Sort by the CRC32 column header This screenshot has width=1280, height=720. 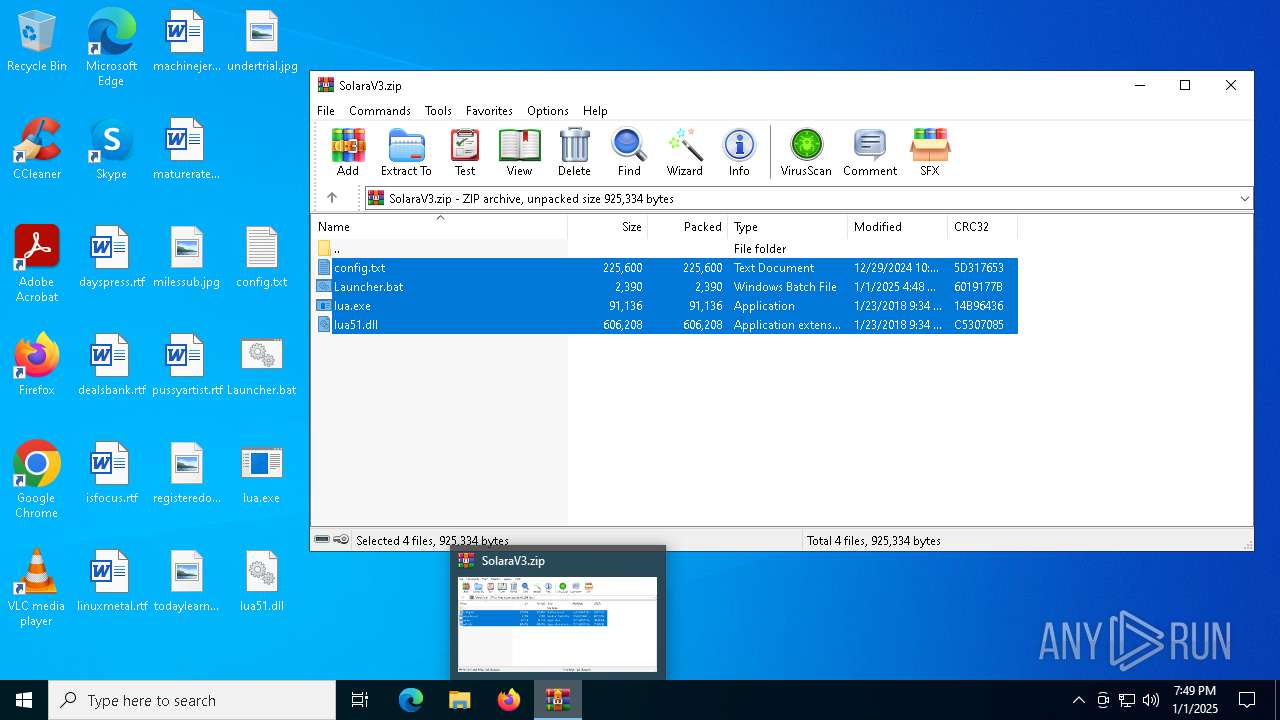(983, 227)
